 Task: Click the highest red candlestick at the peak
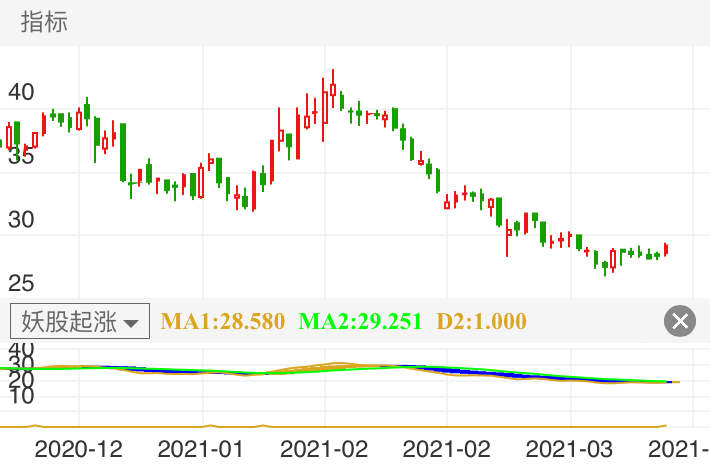click(333, 89)
